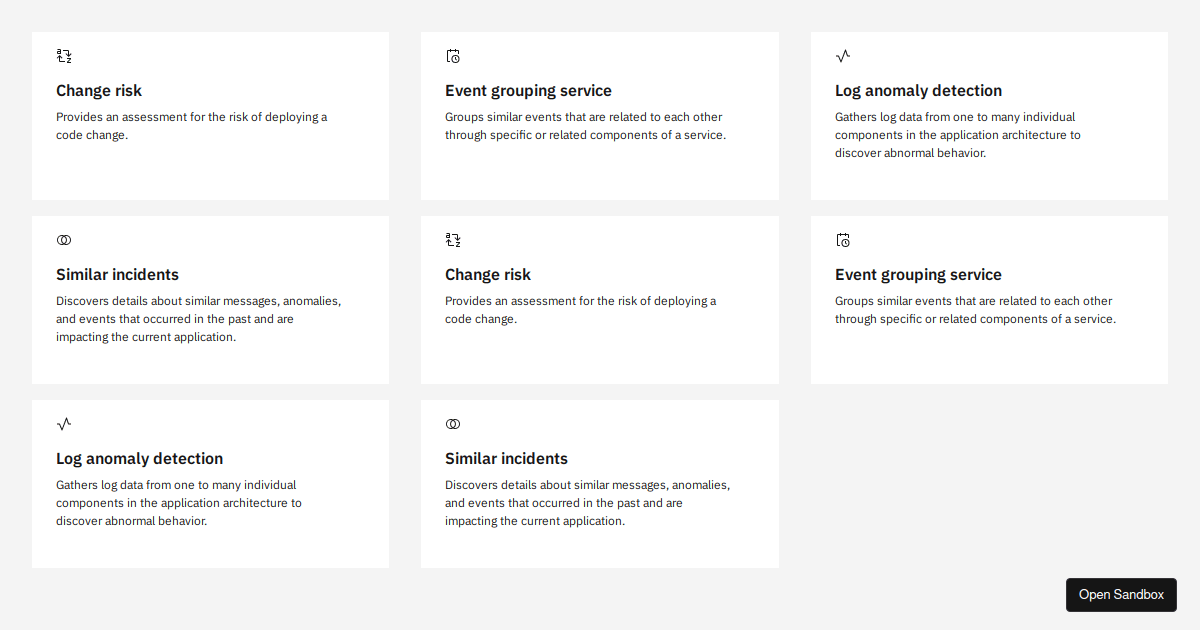
Task: Select the bottom Log anomaly detection waveform icon
Action: pyautogui.click(x=63, y=424)
